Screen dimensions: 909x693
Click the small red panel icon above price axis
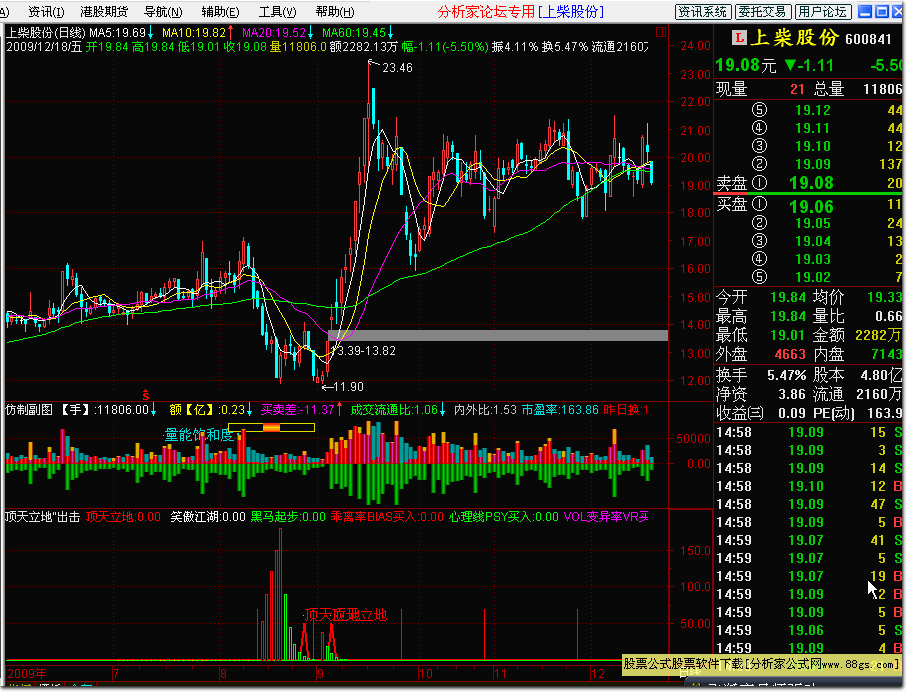pos(661,31)
